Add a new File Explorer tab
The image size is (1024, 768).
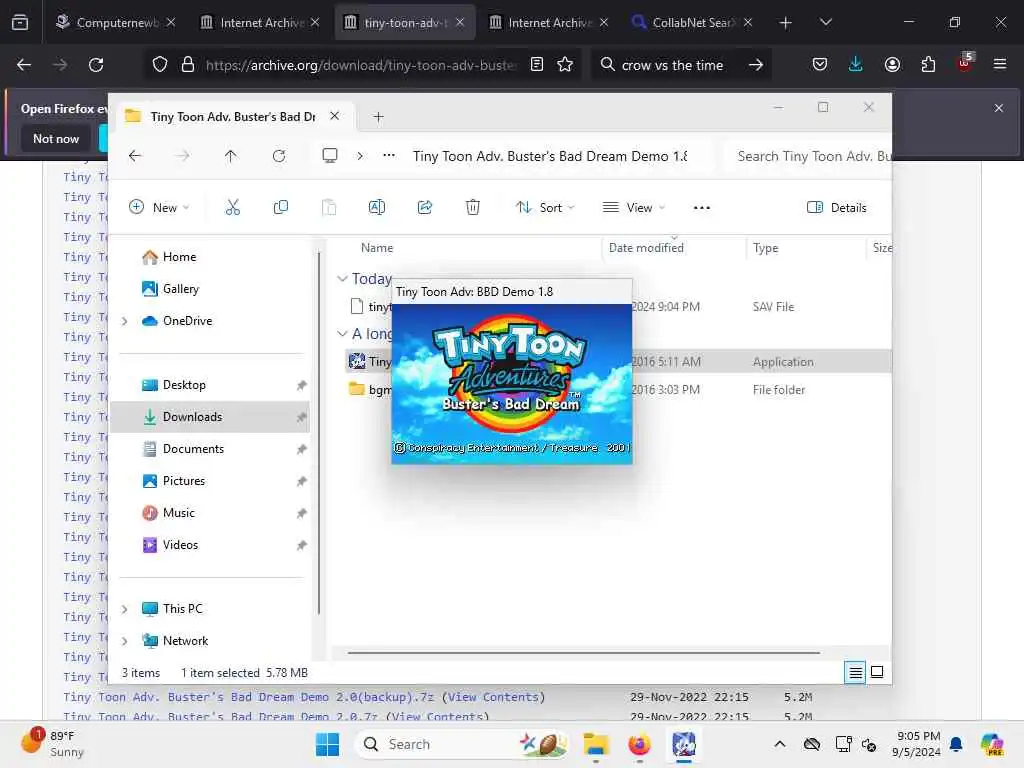(378, 117)
